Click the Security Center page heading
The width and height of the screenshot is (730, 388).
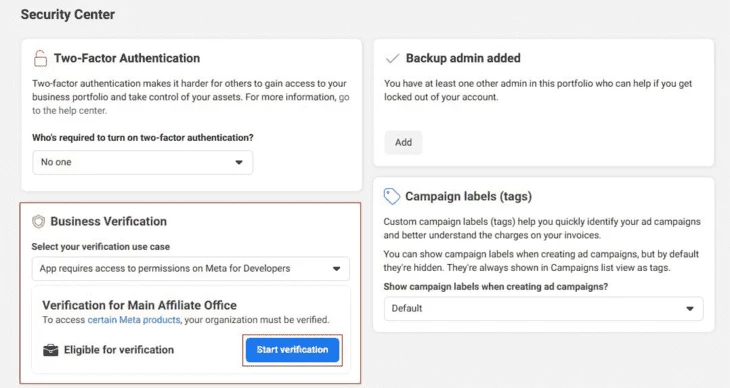pyautogui.click(x=68, y=14)
